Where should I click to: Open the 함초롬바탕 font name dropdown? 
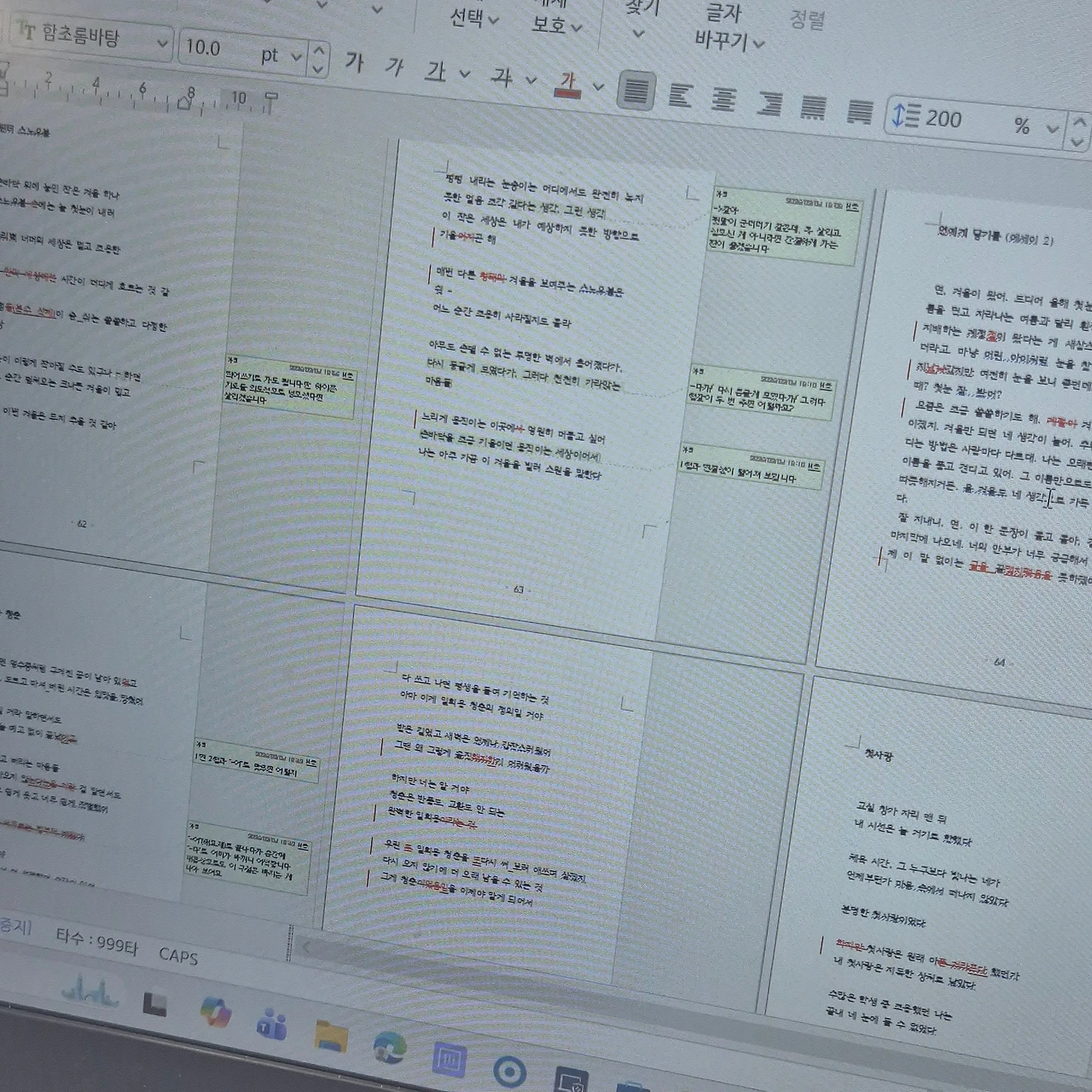tap(161, 44)
